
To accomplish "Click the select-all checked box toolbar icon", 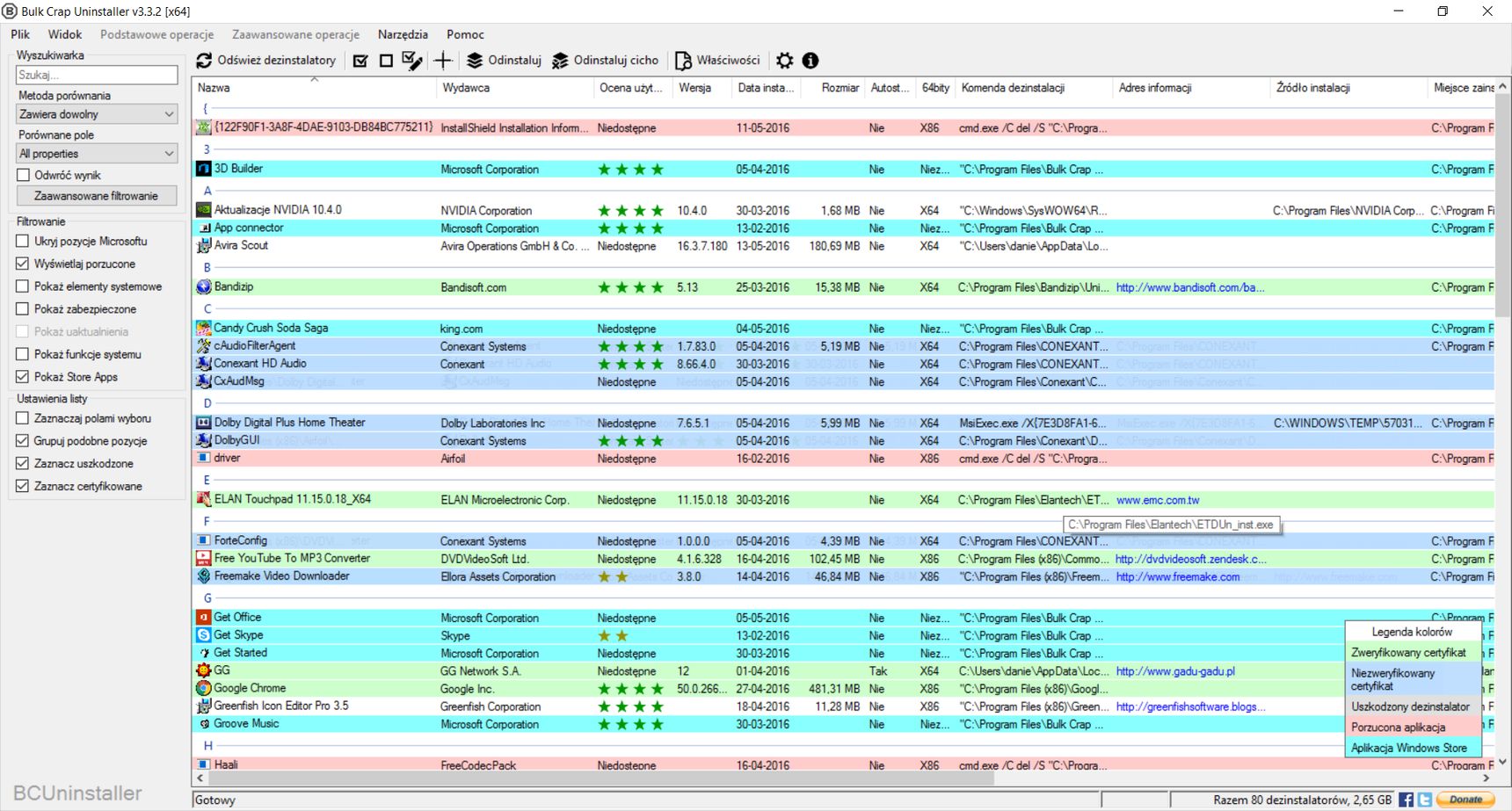I will tap(360, 61).
